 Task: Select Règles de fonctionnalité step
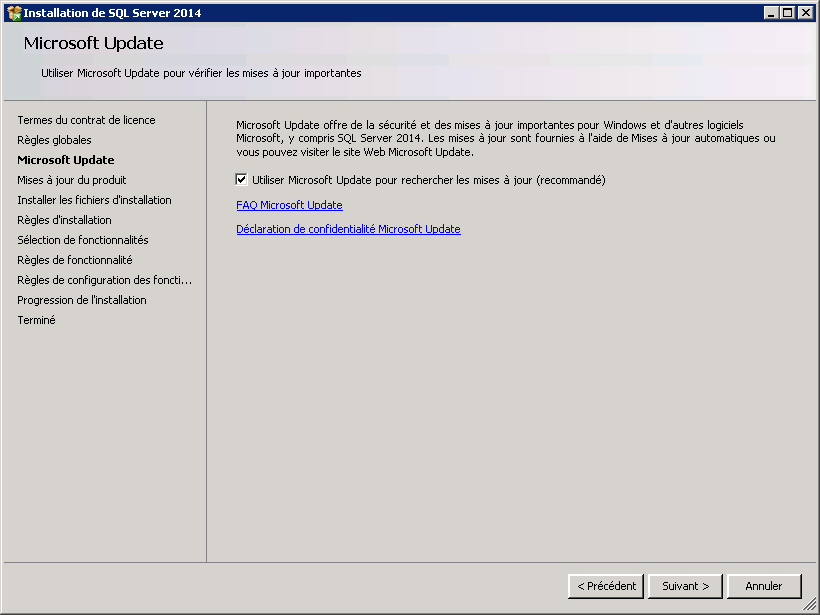click(74, 260)
